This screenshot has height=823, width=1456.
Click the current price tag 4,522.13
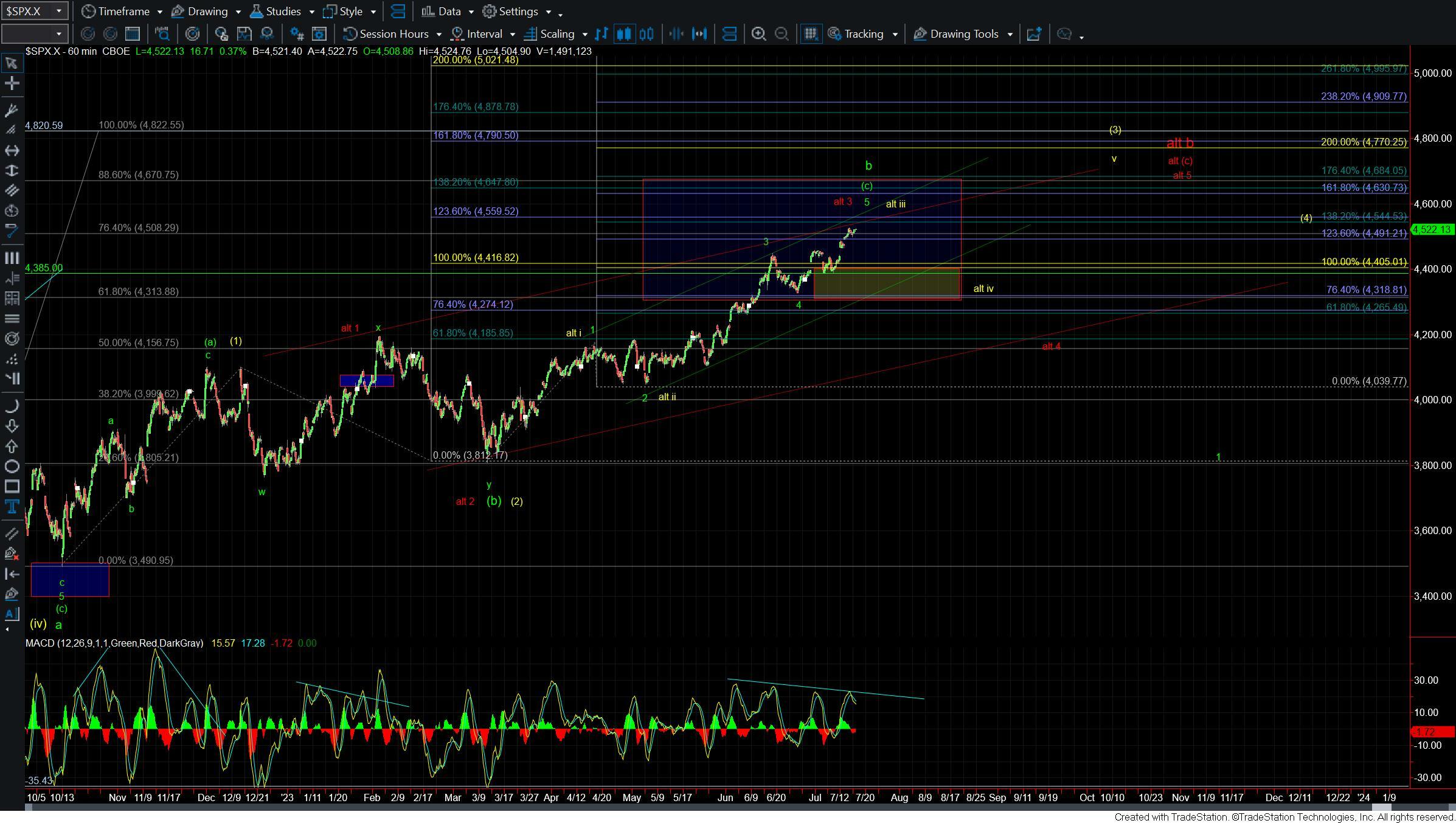point(1432,230)
